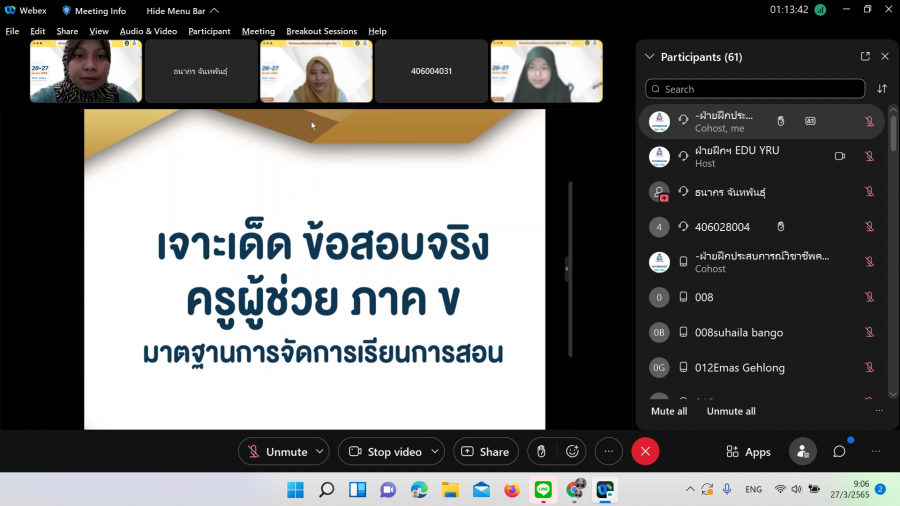Viewport: 900px width, 506px height.
Task: Toggle the Participants panel icon in toolbar
Action: click(x=802, y=452)
